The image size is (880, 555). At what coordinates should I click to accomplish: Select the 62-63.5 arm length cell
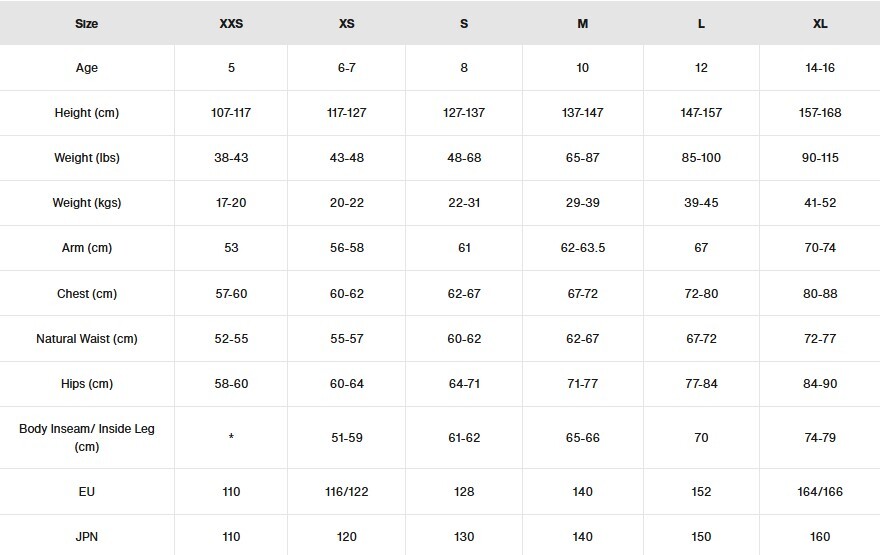pyautogui.click(x=583, y=248)
